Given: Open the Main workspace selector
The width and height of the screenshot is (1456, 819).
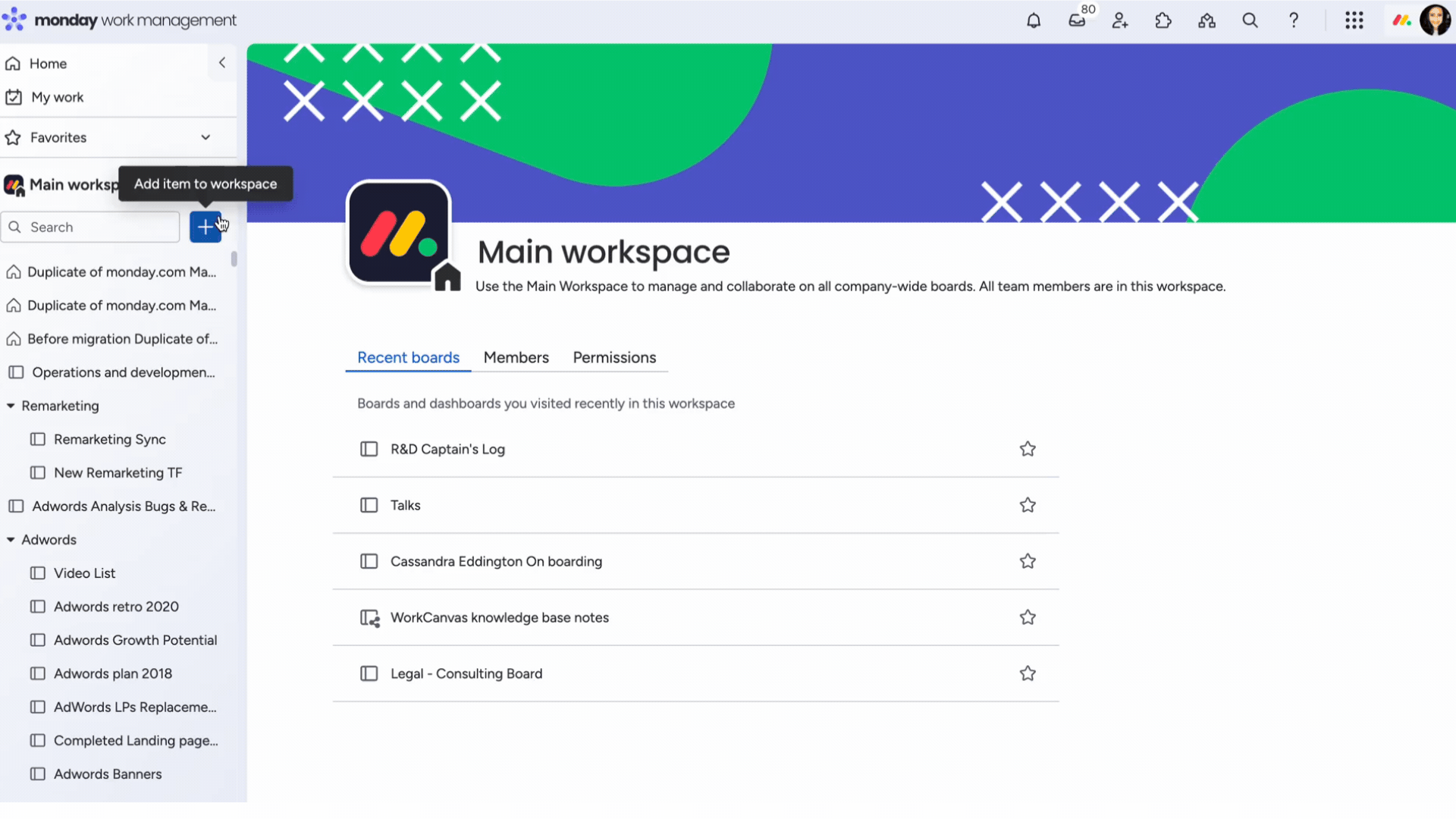Looking at the screenshot, I should (x=61, y=184).
